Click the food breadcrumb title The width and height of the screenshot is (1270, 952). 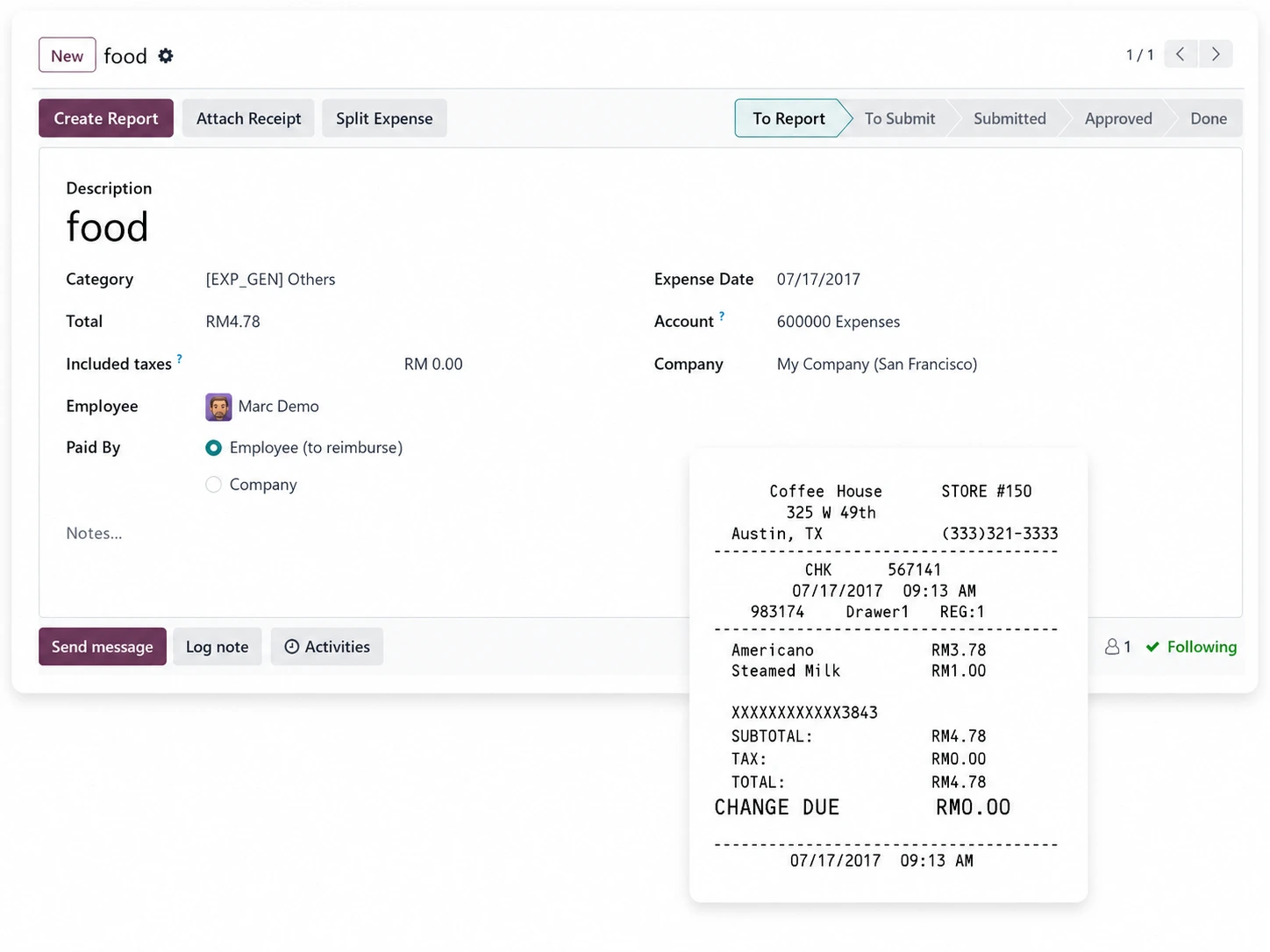[x=125, y=56]
